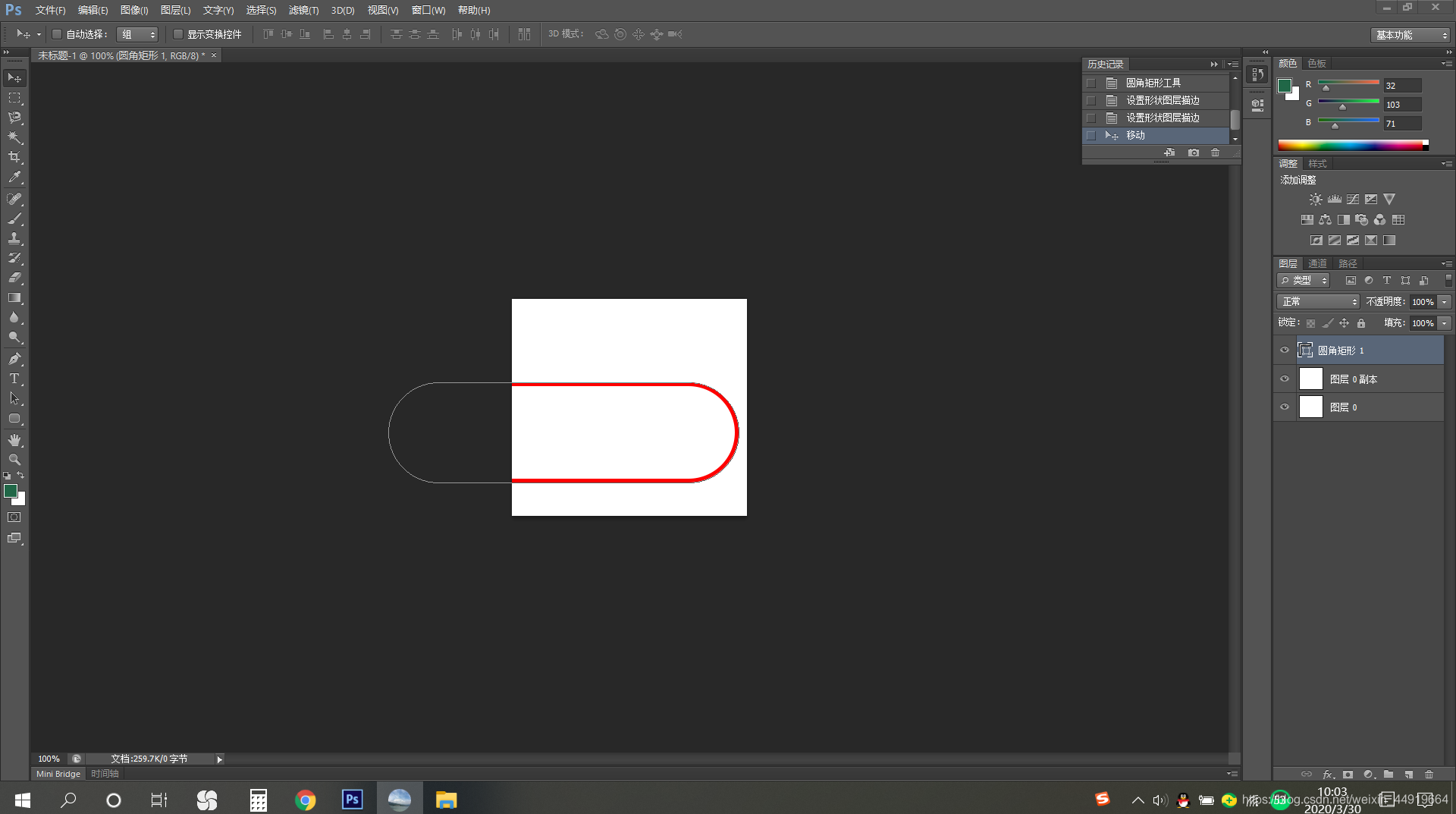Select the Clone Stamp tool
The image size is (1456, 814).
click(14, 238)
